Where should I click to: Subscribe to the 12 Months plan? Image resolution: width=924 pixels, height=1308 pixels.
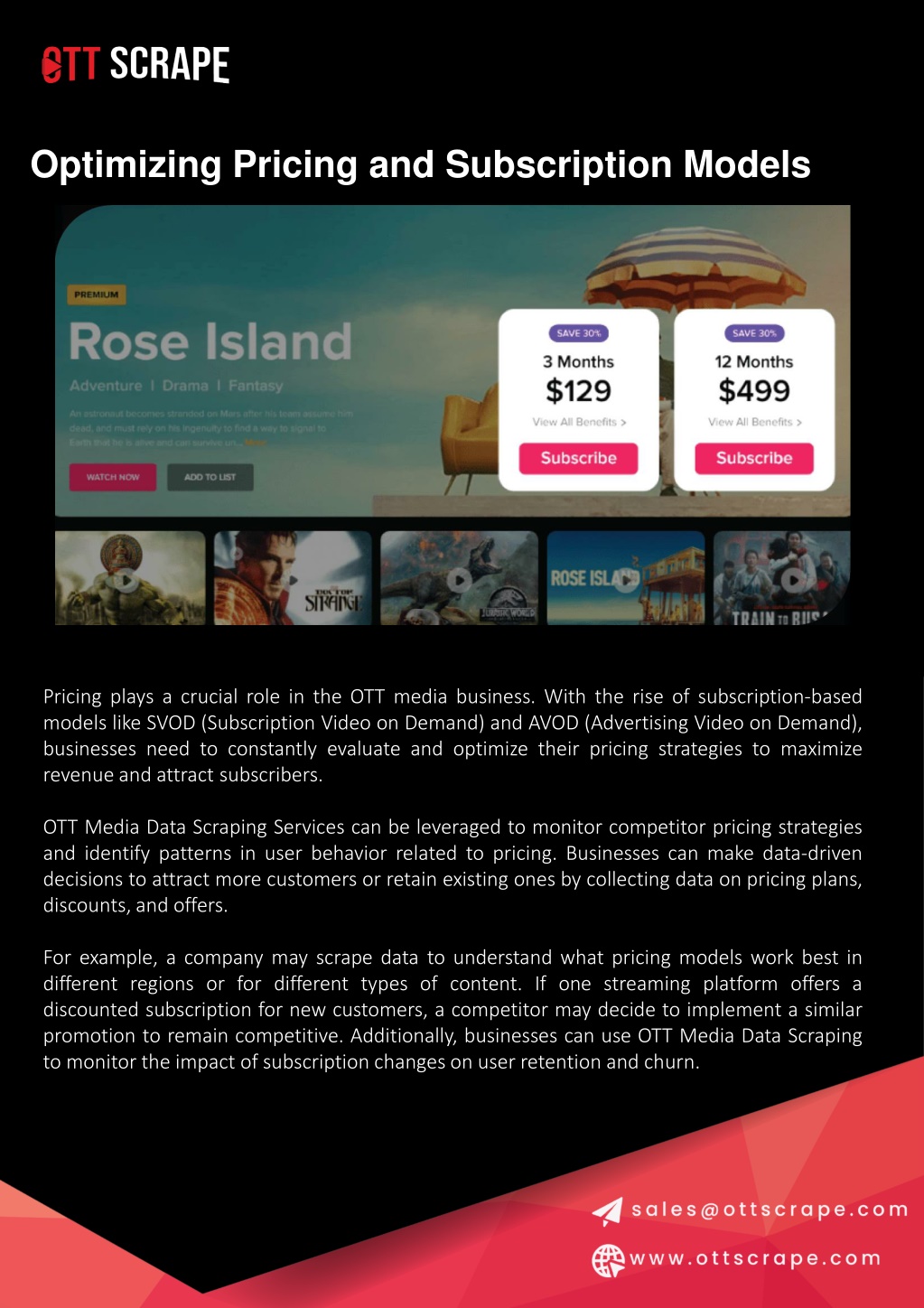pyautogui.click(x=754, y=458)
